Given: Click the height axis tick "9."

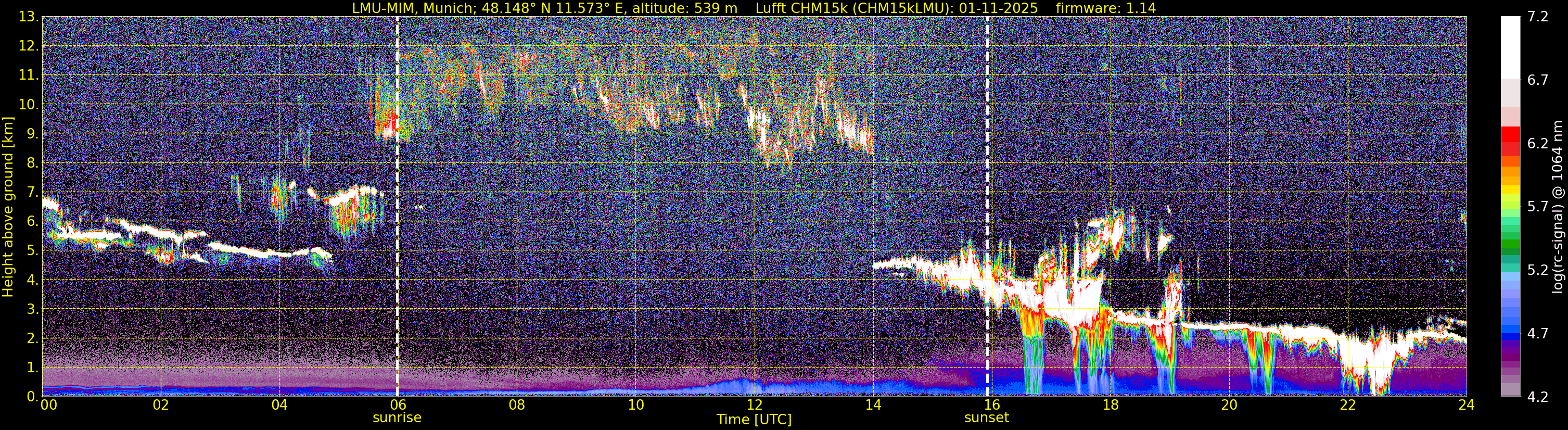Looking at the screenshot, I should 32,134.
